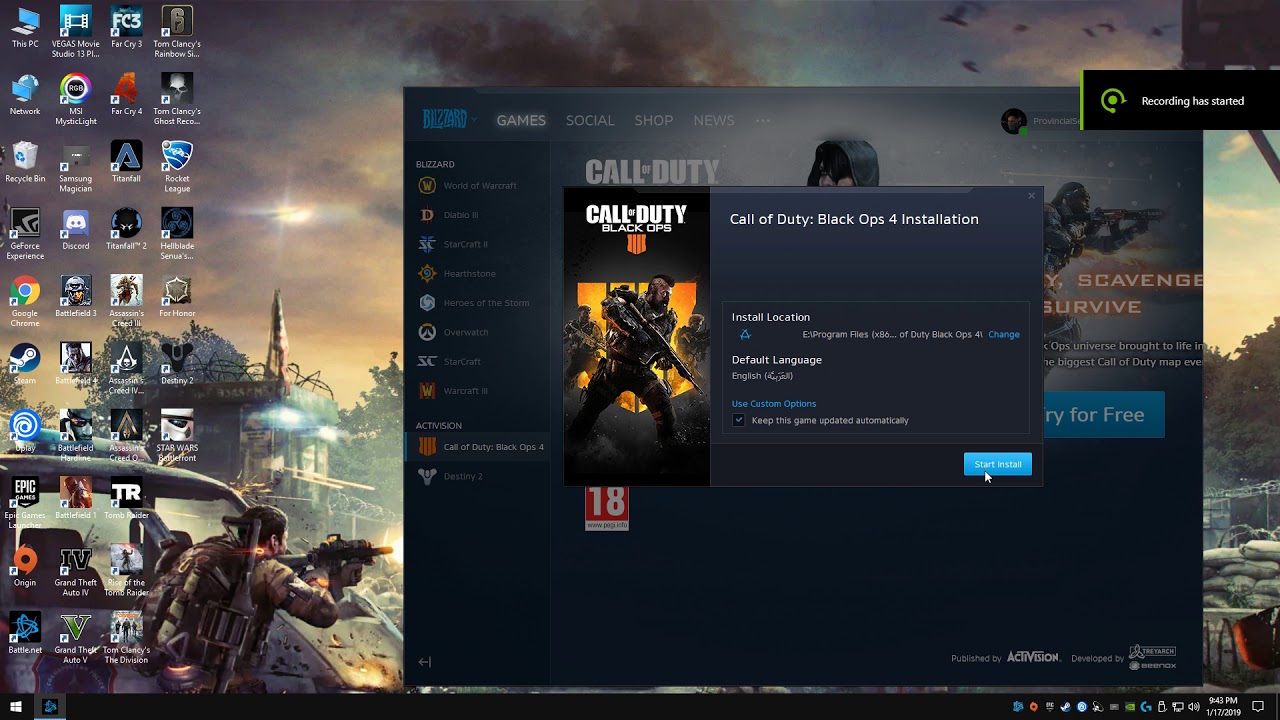Click Change next to install location
Image resolution: width=1280 pixels, height=720 pixels.
[1004, 335]
